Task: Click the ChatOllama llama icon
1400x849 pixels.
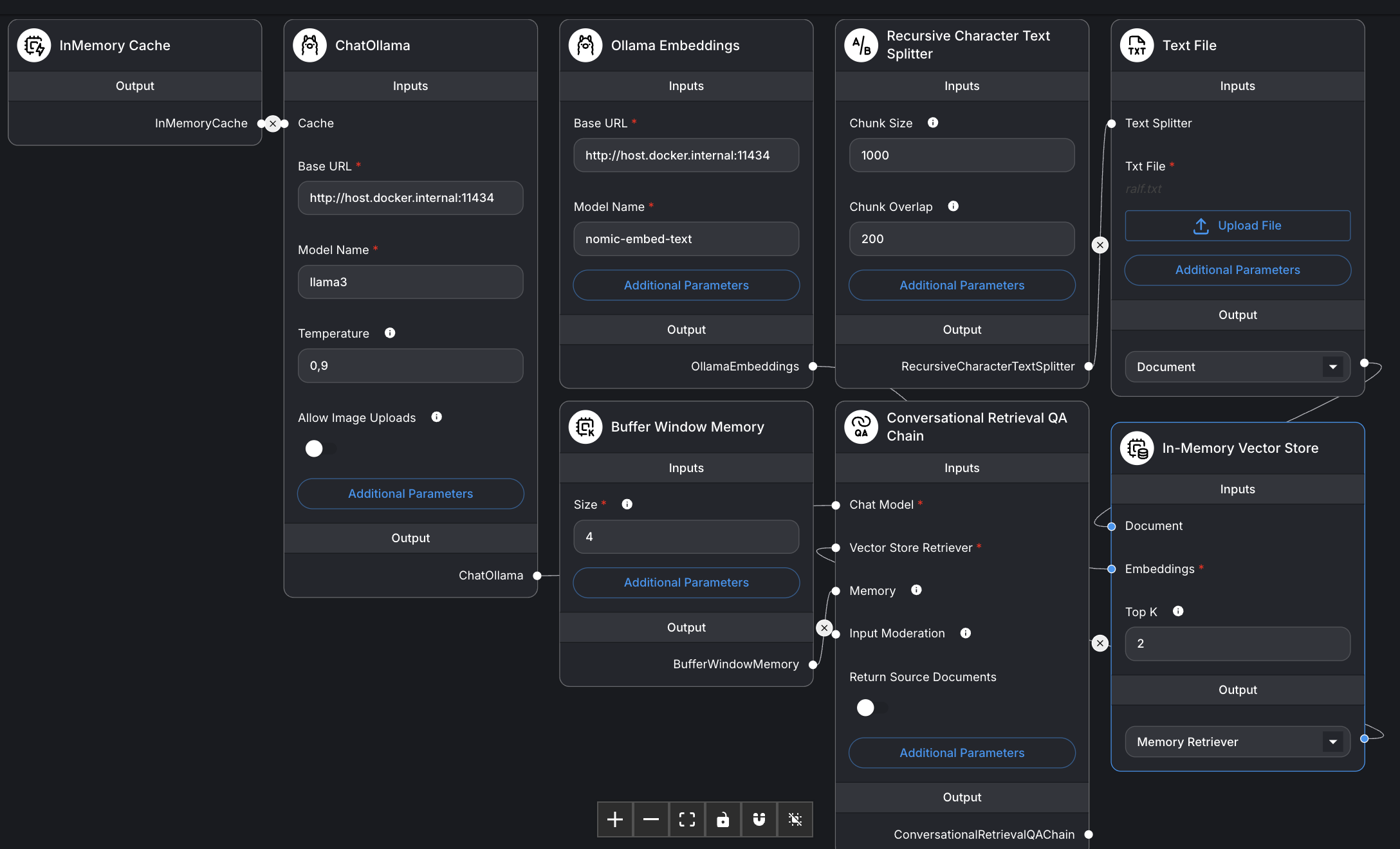Action: [x=310, y=45]
